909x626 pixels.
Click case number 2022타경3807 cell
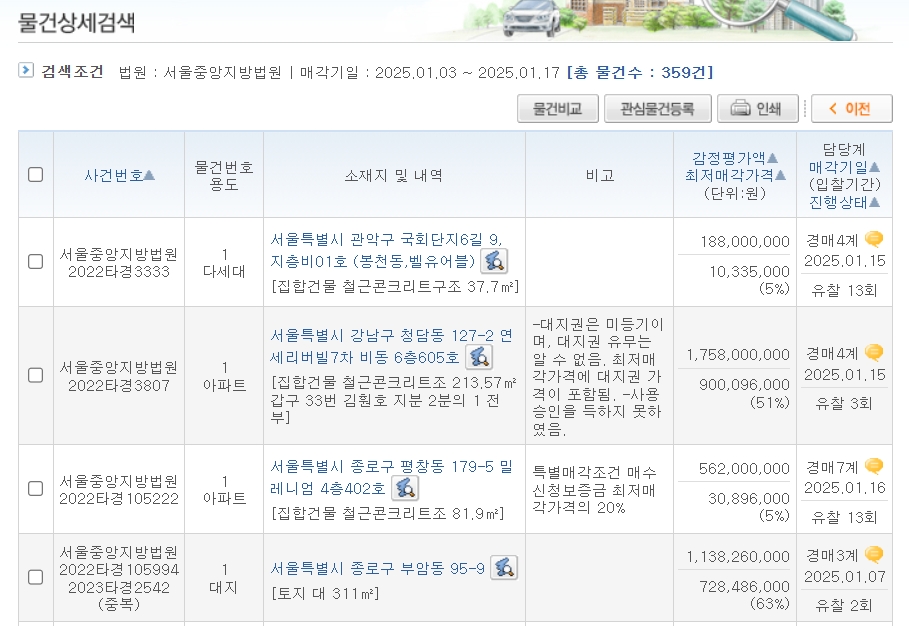(119, 377)
